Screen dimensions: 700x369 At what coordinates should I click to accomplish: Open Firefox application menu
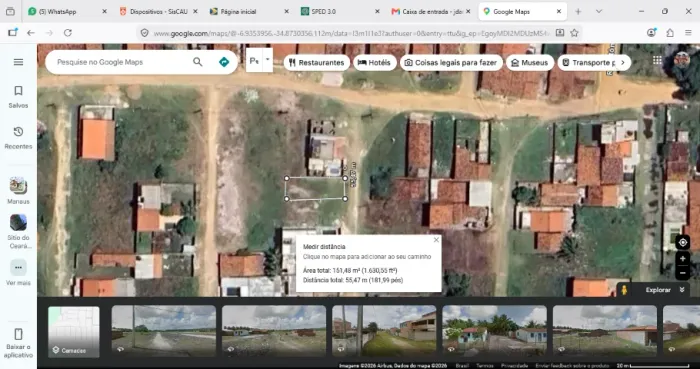(688, 33)
